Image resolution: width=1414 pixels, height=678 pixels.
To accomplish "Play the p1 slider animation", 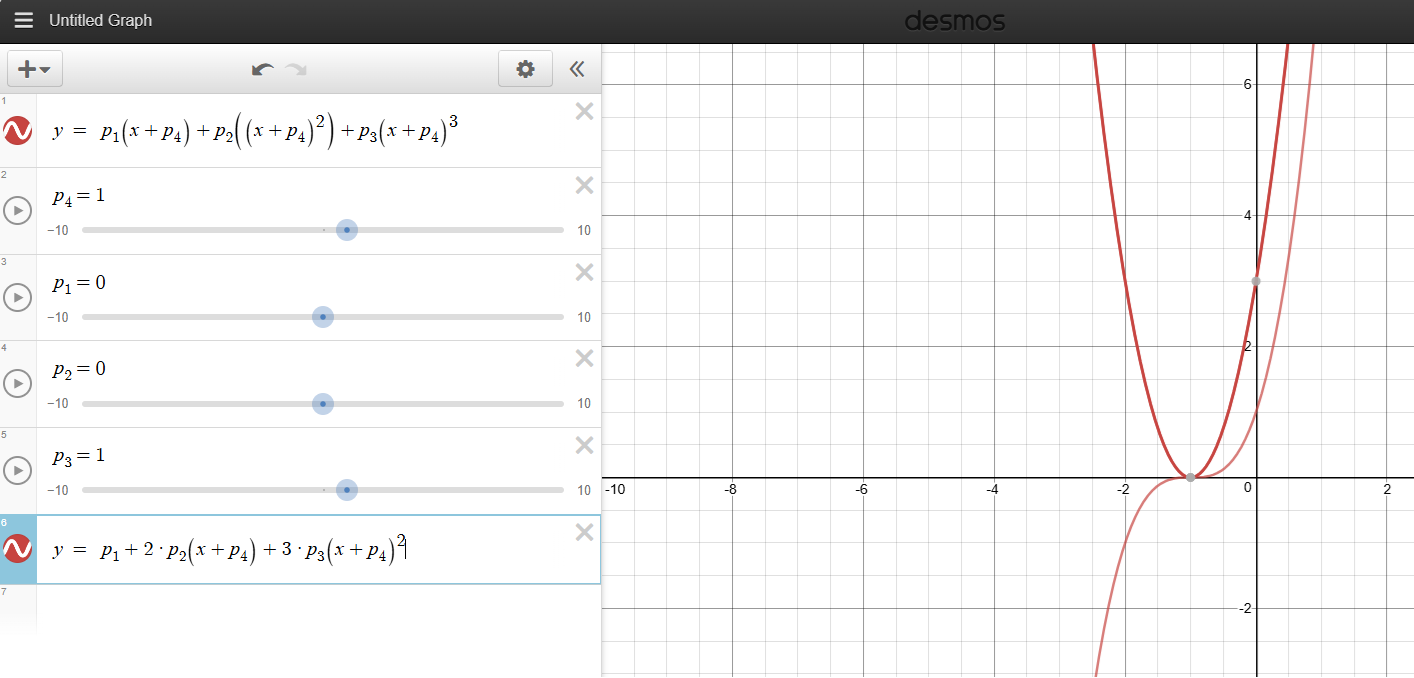I will (x=18, y=297).
